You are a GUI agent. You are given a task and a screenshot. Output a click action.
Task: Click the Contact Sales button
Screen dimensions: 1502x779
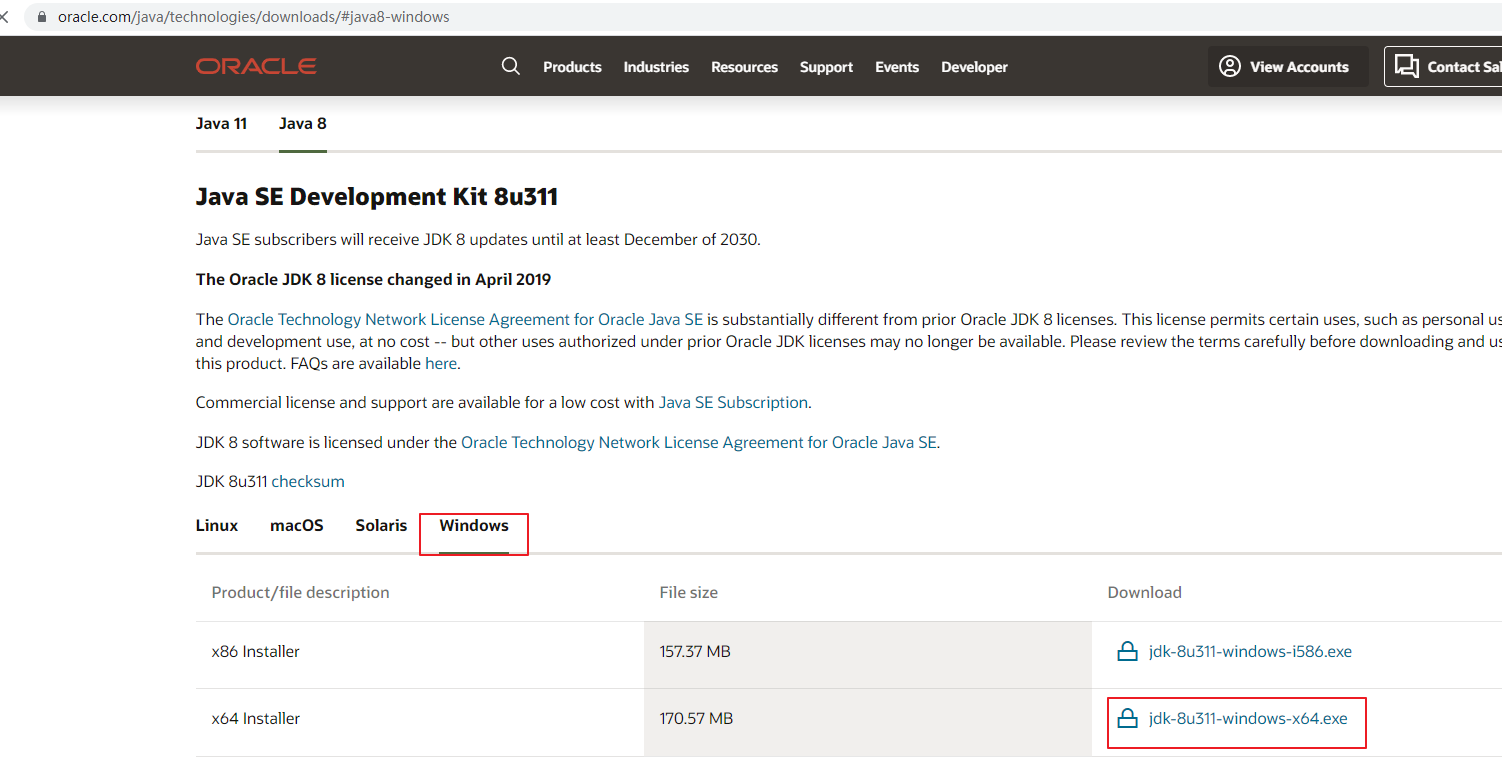[1443, 66]
